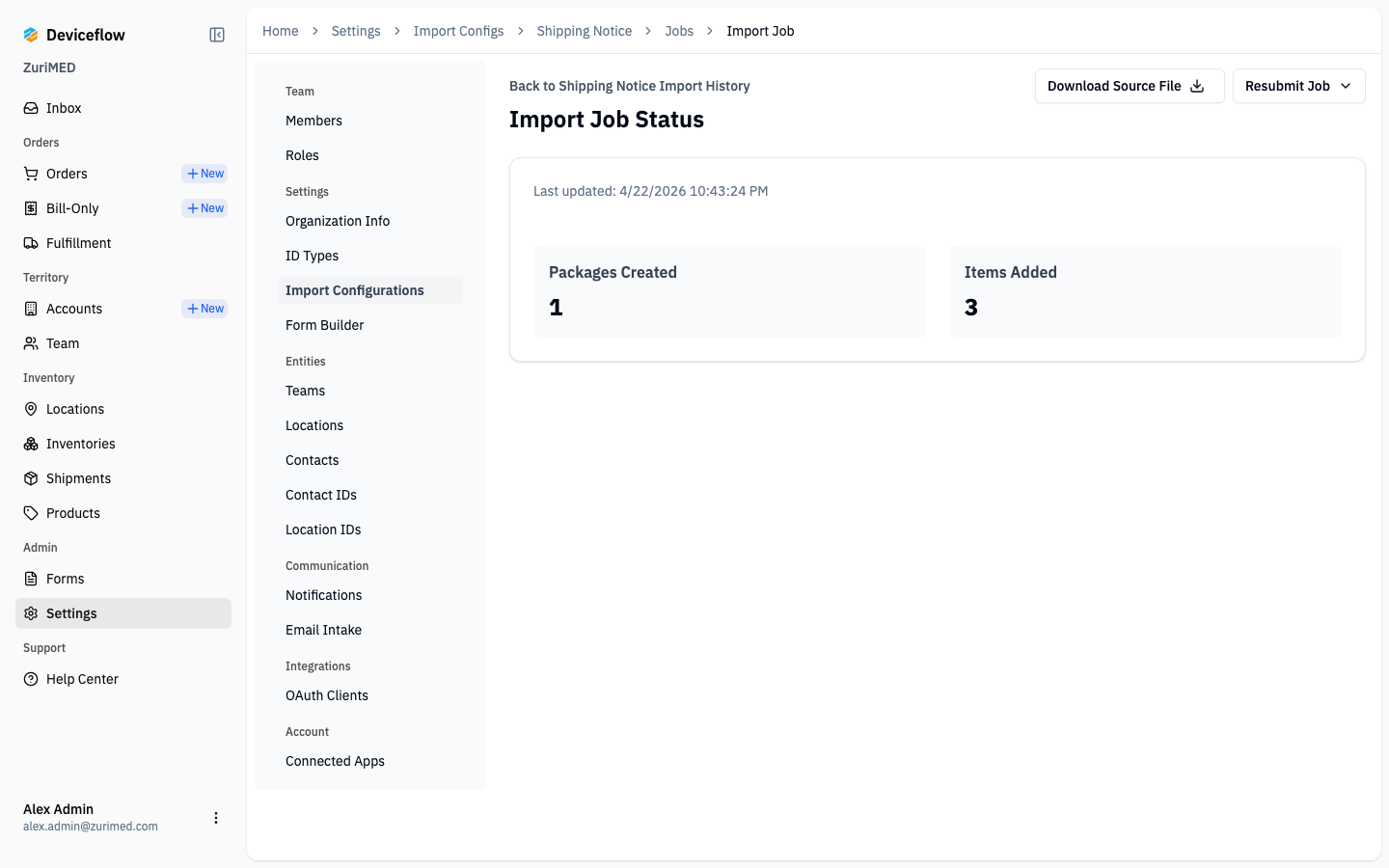This screenshot has height=868, width=1389.
Task: Open the Shipping Notice breadcrumb
Action: point(585,31)
